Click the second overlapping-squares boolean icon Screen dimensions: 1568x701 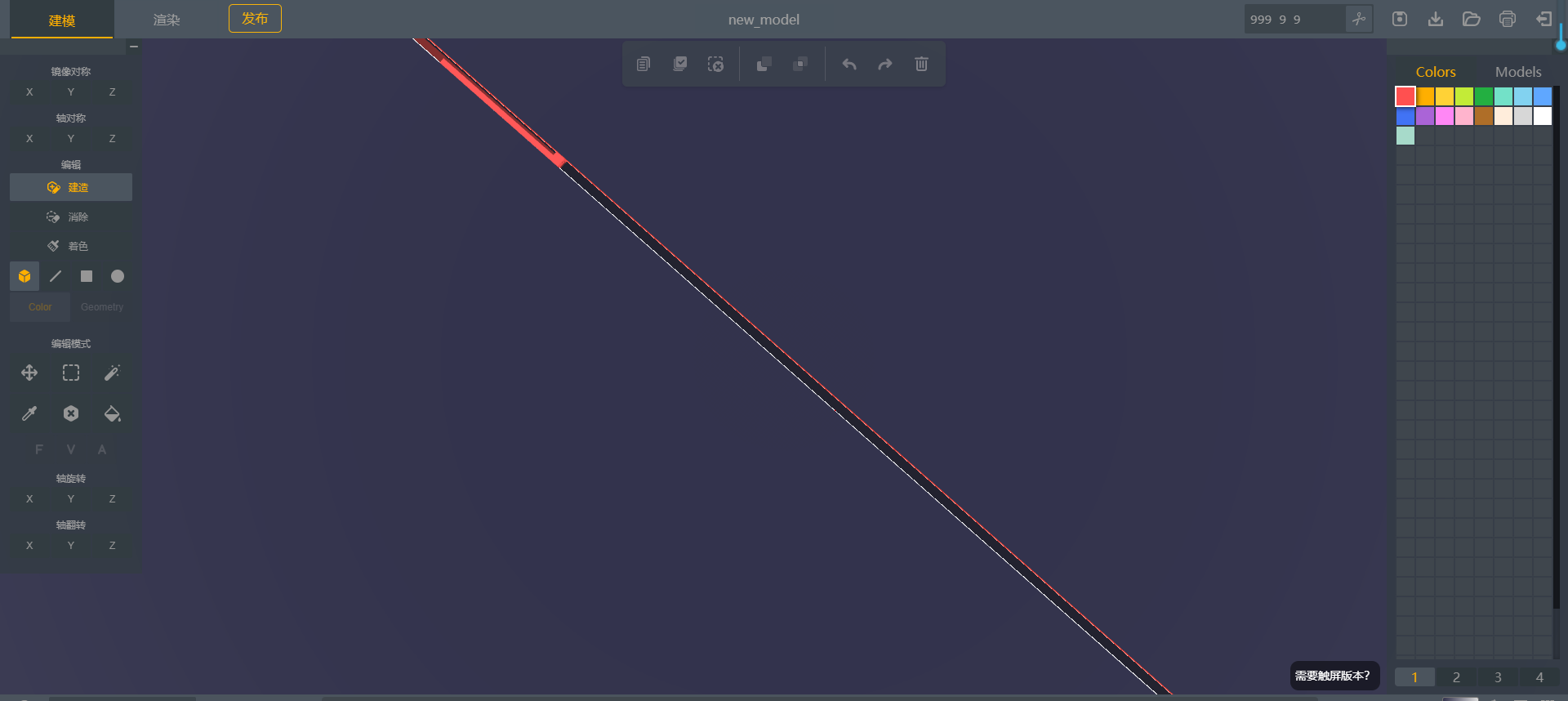click(x=800, y=64)
